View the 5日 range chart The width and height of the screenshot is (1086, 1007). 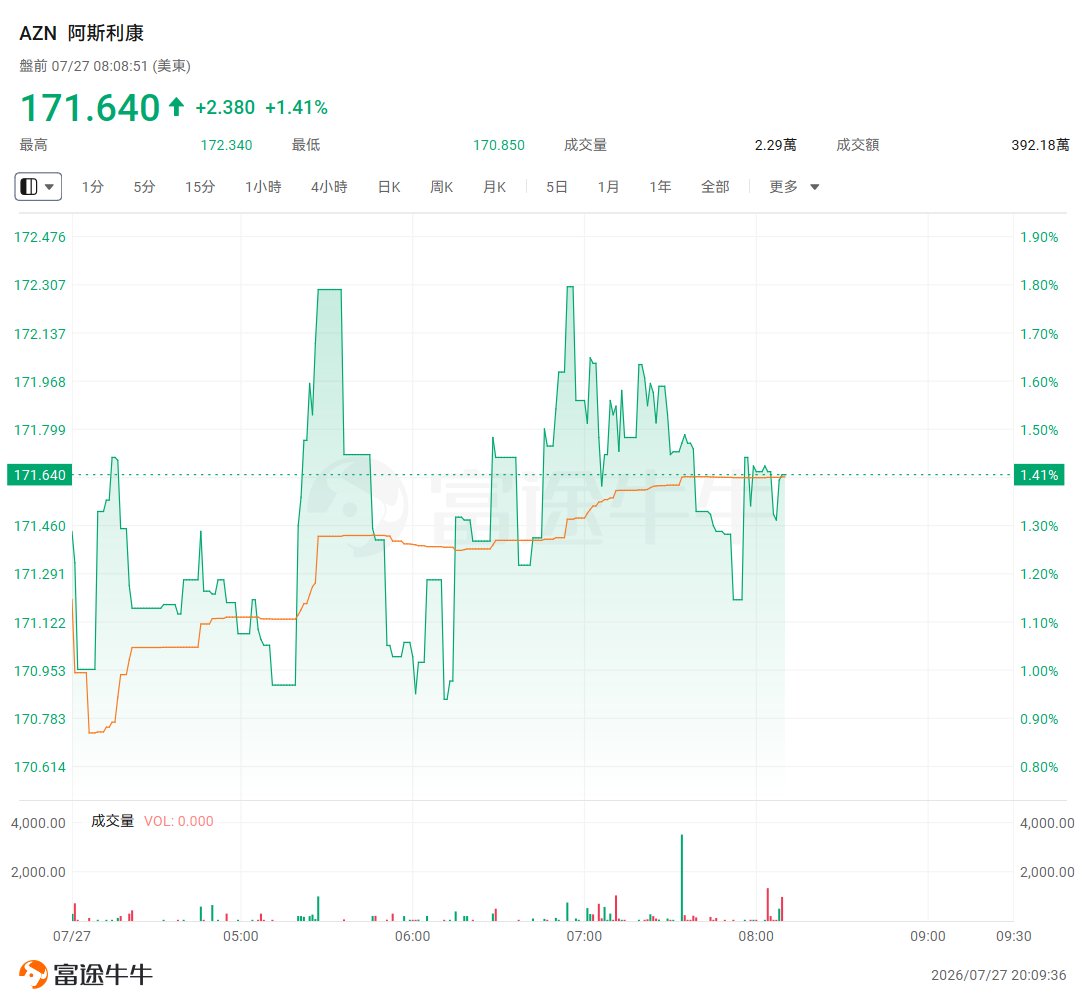click(x=557, y=187)
